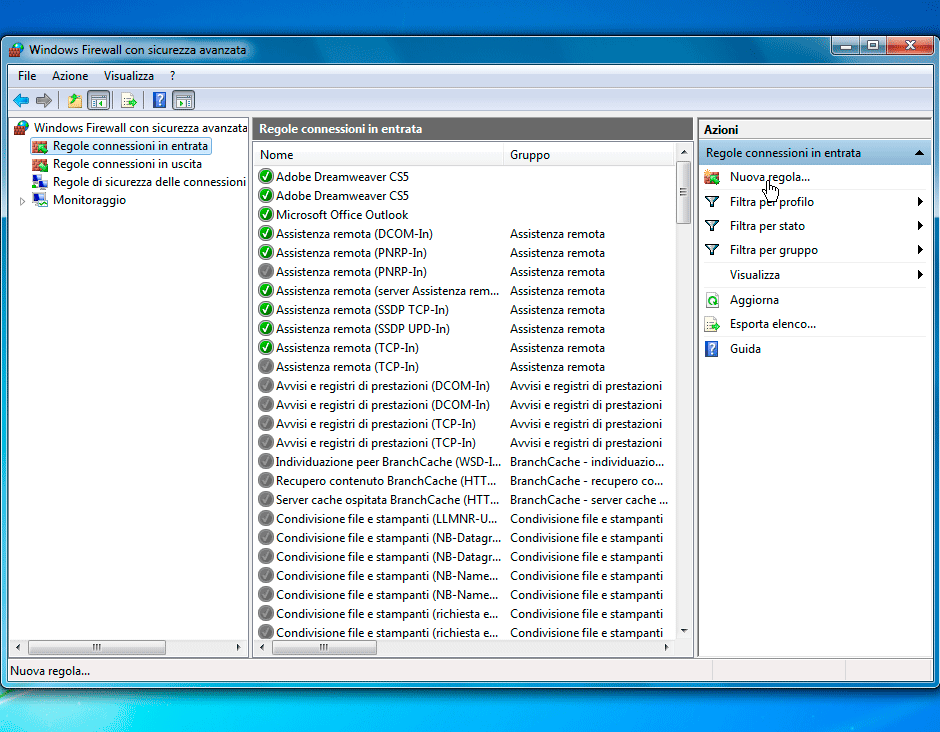Click green check icon of Assistenza remota (SSDP TCP-In)
This screenshot has width=940, height=732.
[266, 309]
